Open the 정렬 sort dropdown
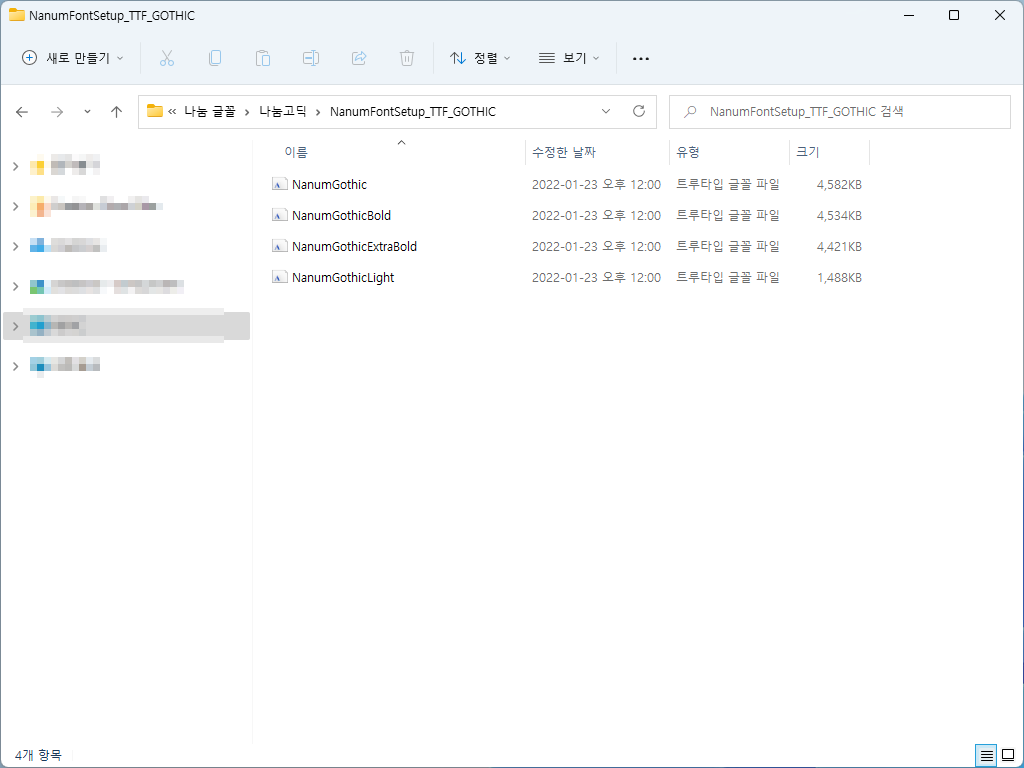Screen dimensions: 1024x768 click(480, 58)
